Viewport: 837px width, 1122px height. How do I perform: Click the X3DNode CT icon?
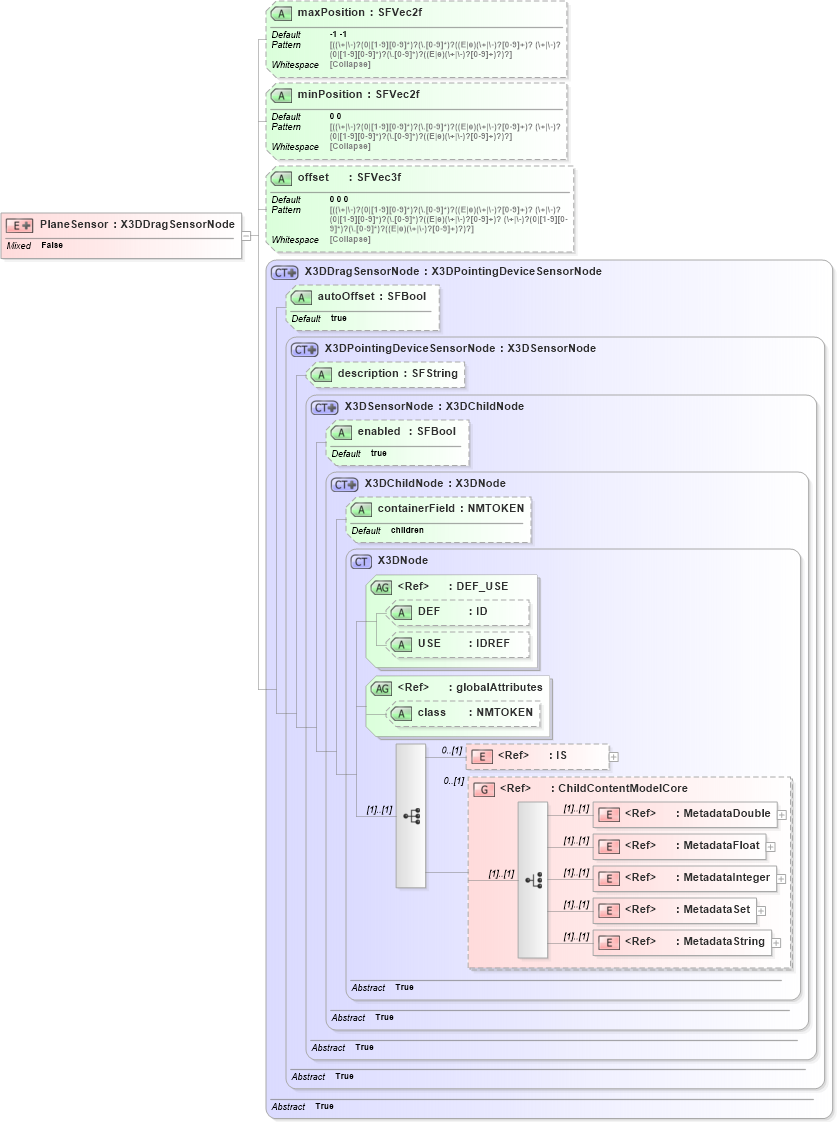[x=362, y=562]
